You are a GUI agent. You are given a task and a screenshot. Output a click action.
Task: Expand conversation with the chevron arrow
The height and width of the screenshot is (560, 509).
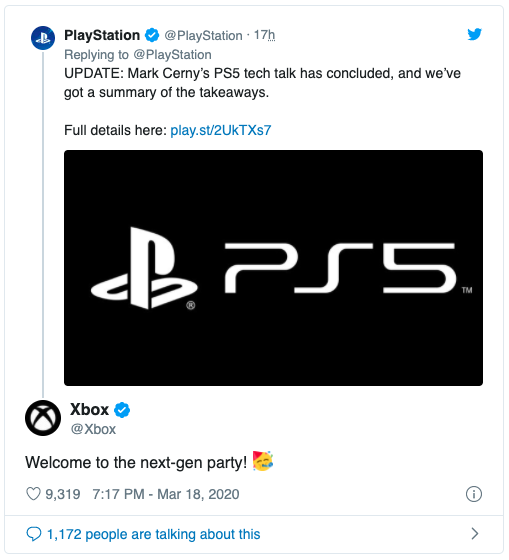(475, 534)
